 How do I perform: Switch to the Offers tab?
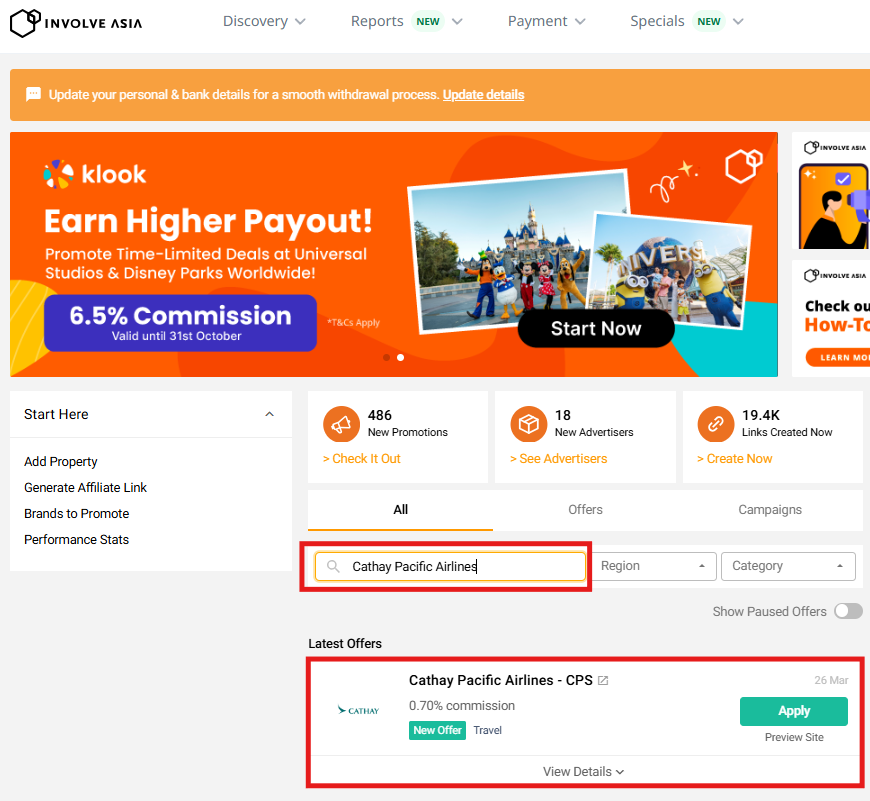click(585, 509)
